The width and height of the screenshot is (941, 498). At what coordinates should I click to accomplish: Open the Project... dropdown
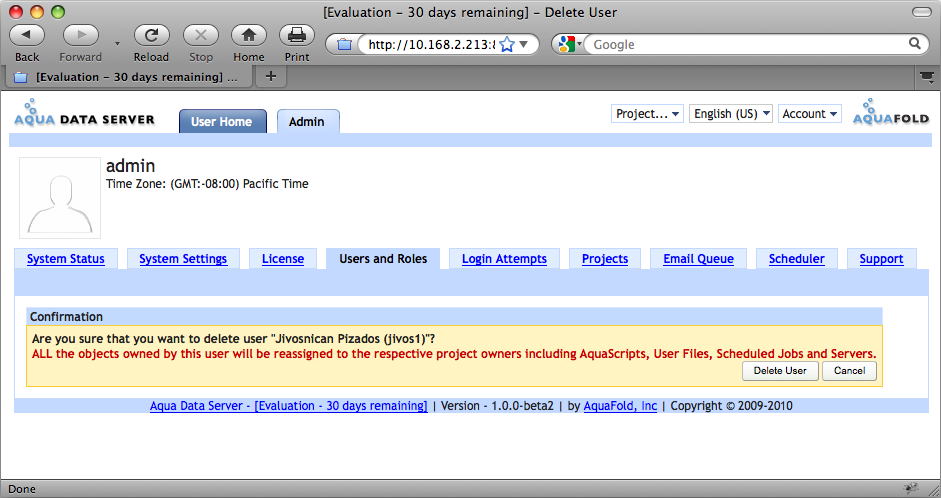coord(647,113)
